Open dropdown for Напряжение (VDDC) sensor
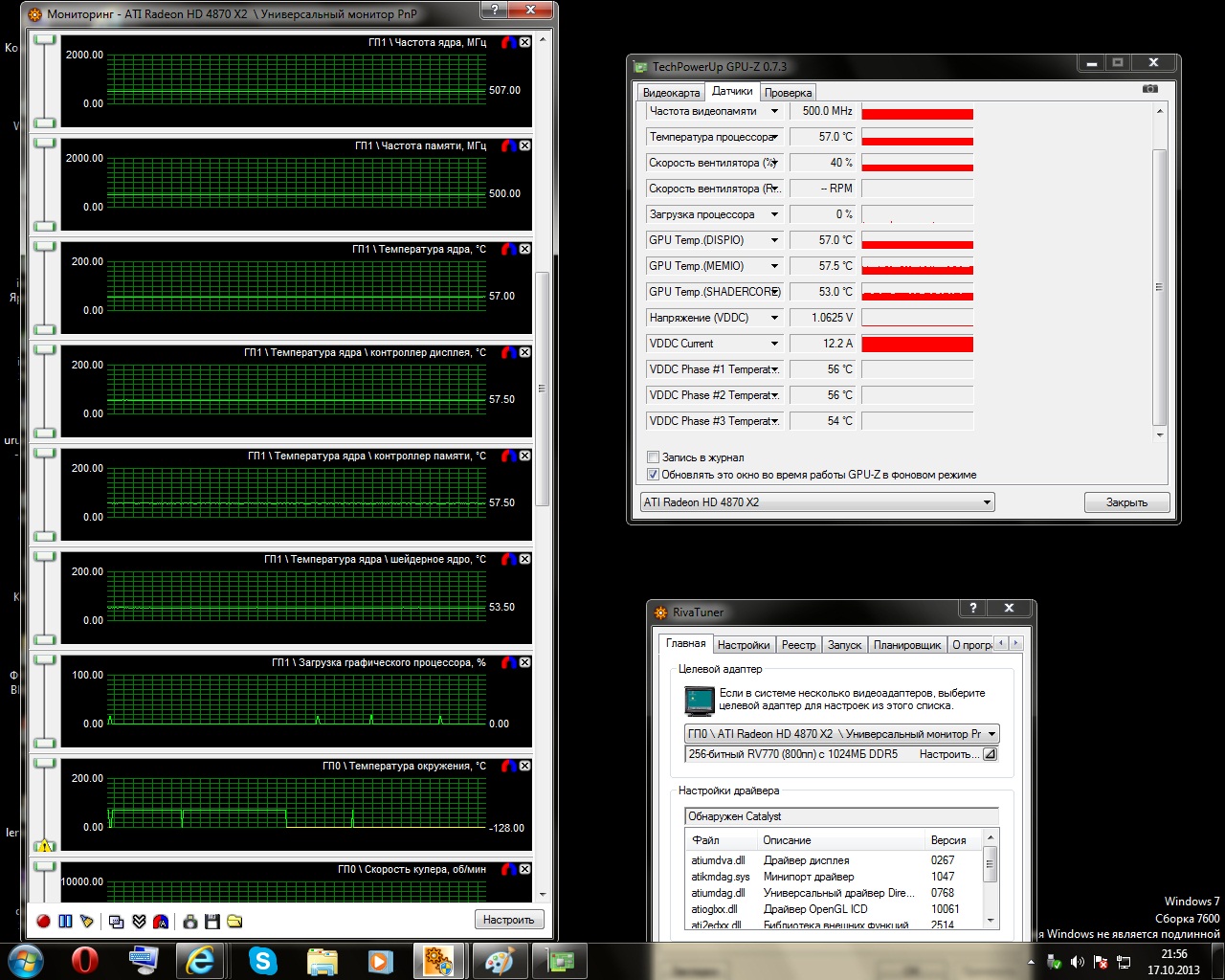Image resolution: width=1225 pixels, height=980 pixels. pos(774,318)
